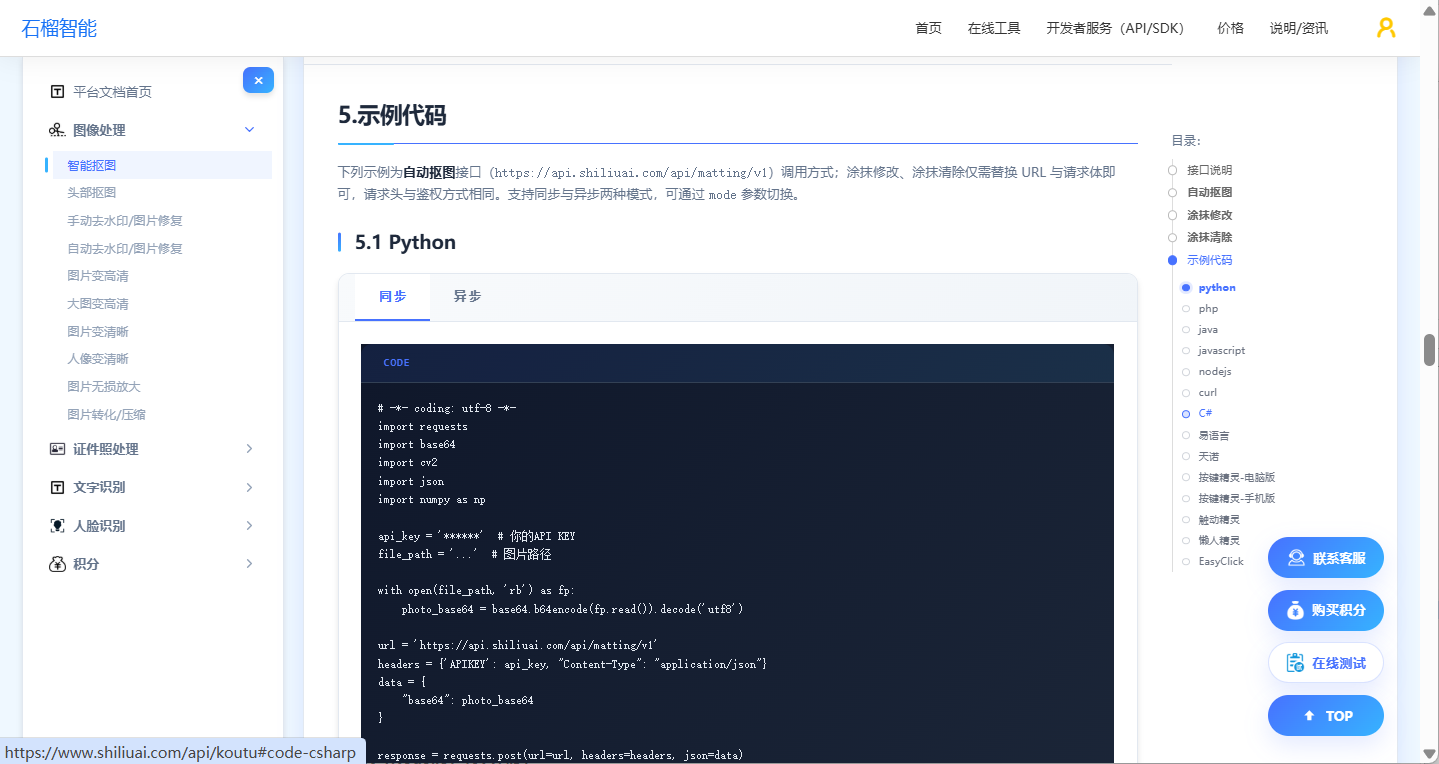Select 天诺 in the contents list
This screenshot has width=1439, height=764.
(1209, 457)
